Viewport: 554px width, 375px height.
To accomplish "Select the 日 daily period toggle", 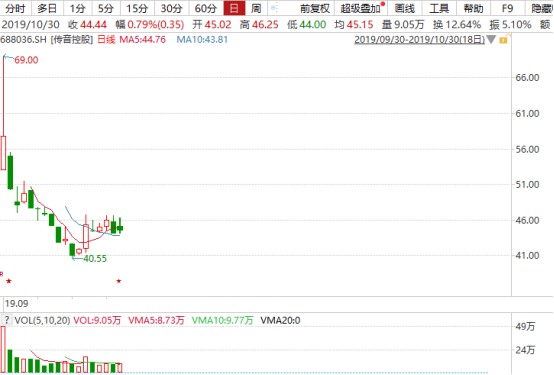I will click(x=234, y=8).
